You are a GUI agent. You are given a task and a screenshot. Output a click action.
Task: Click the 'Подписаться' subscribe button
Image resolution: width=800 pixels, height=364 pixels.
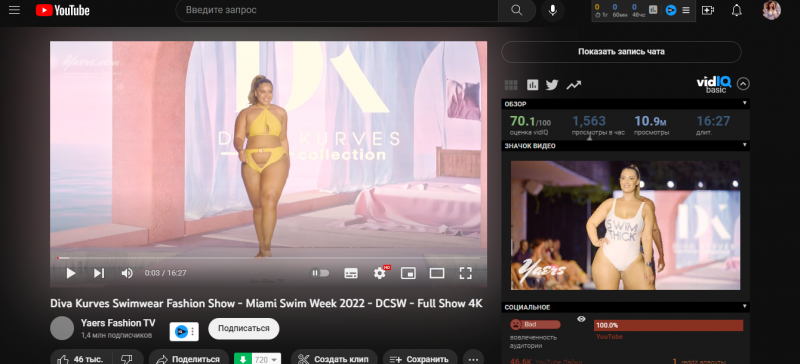(244, 328)
